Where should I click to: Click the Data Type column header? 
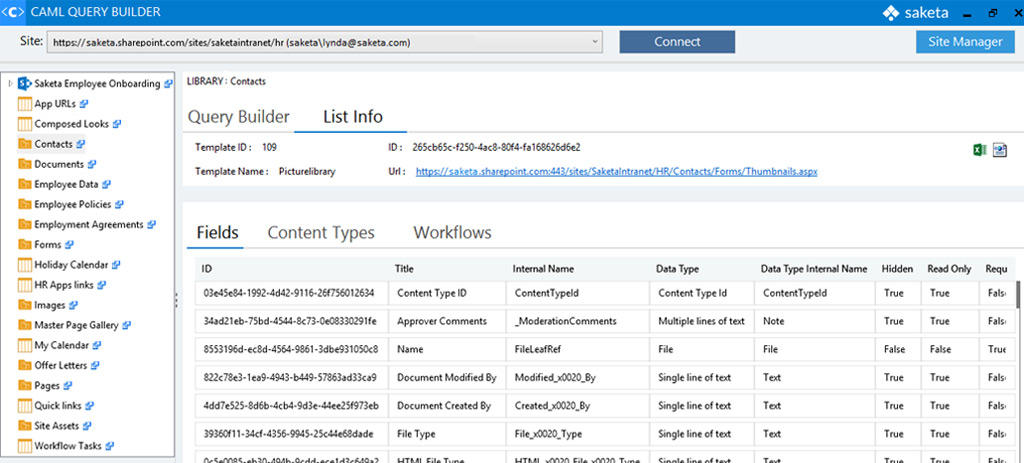click(677, 268)
